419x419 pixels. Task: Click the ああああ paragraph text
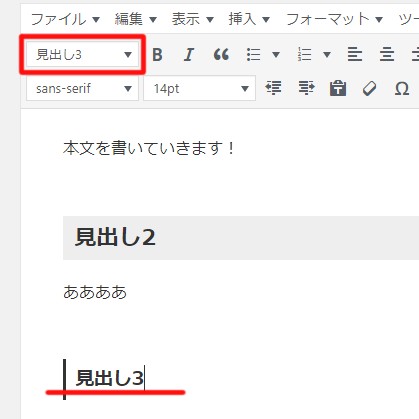click(95, 292)
